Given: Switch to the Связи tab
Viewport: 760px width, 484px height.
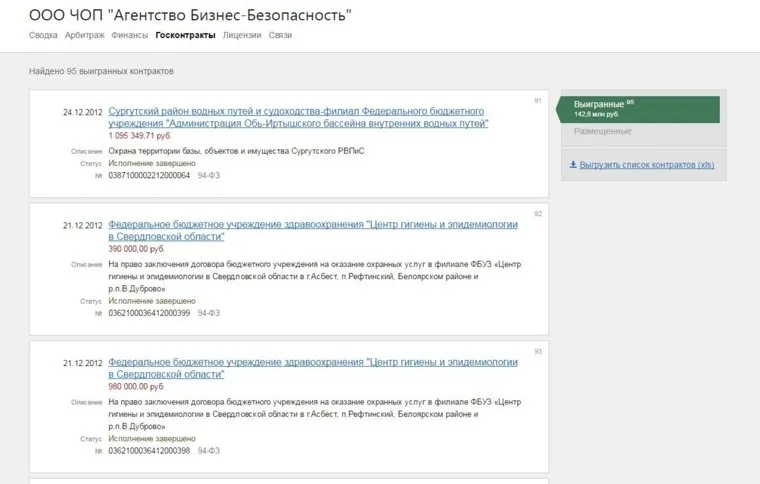Looking at the screenshot, I should [x=280, y=35].
